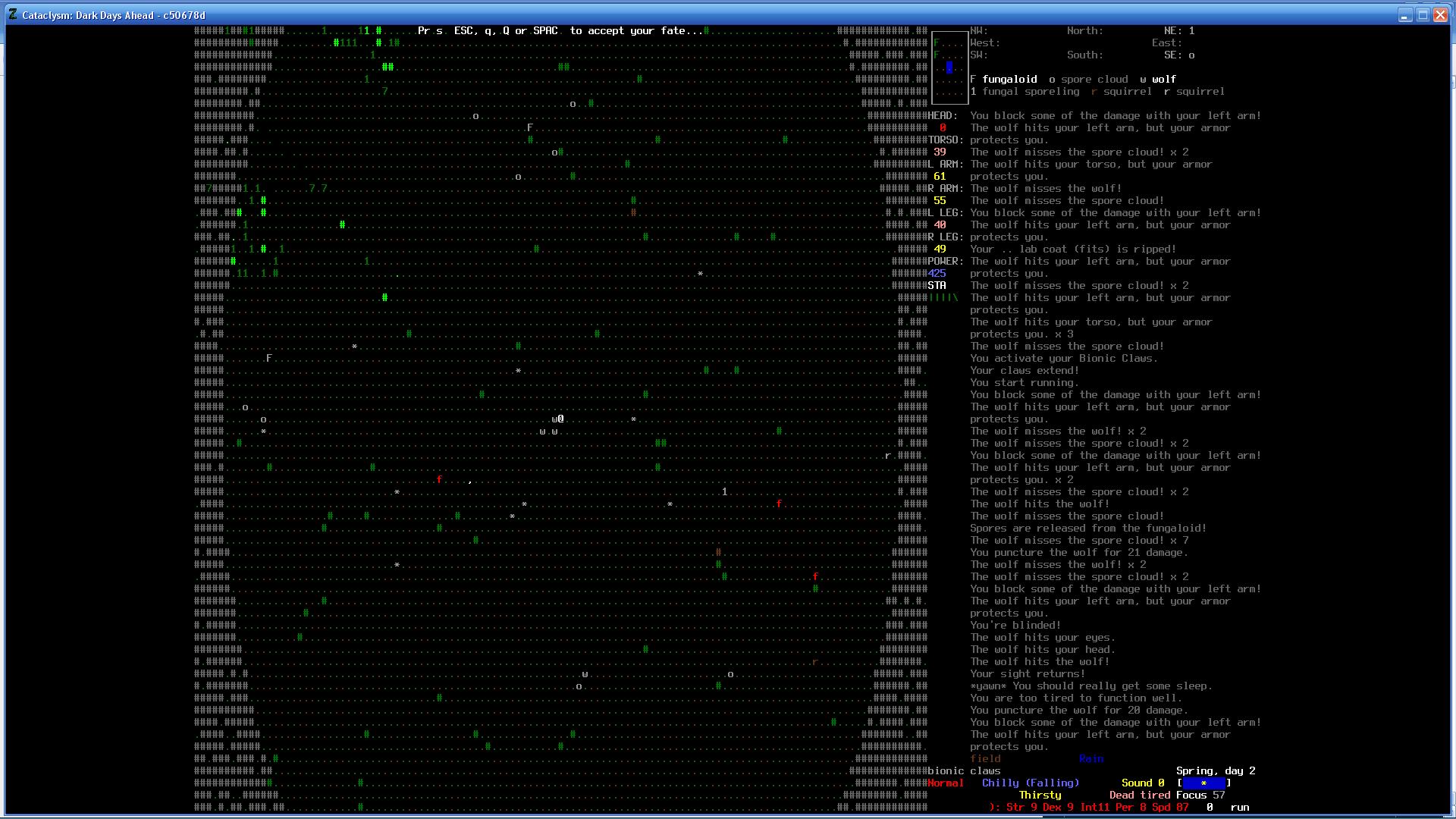Image resolution: width=1456 pixels, height=819 pixels.
Task: Click the POWER value 425
Action: (x=937, y=273)
